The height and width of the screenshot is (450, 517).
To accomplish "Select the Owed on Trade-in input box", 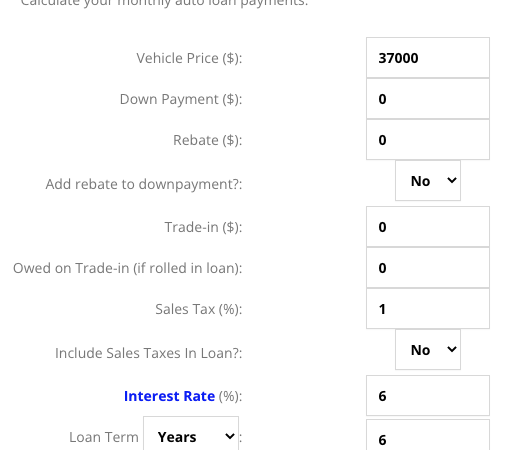I will pos(428,268).
